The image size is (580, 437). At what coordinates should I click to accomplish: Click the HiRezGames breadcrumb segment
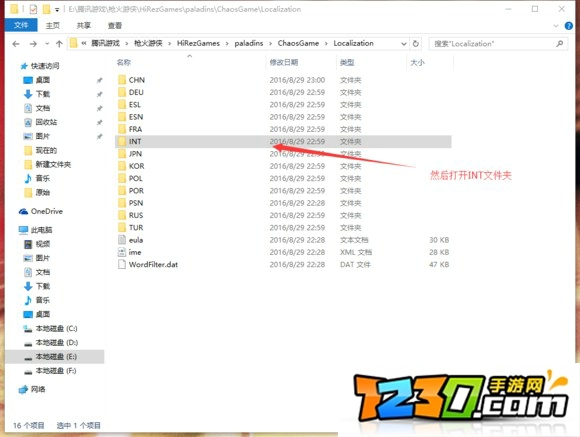tap(198, 43)
